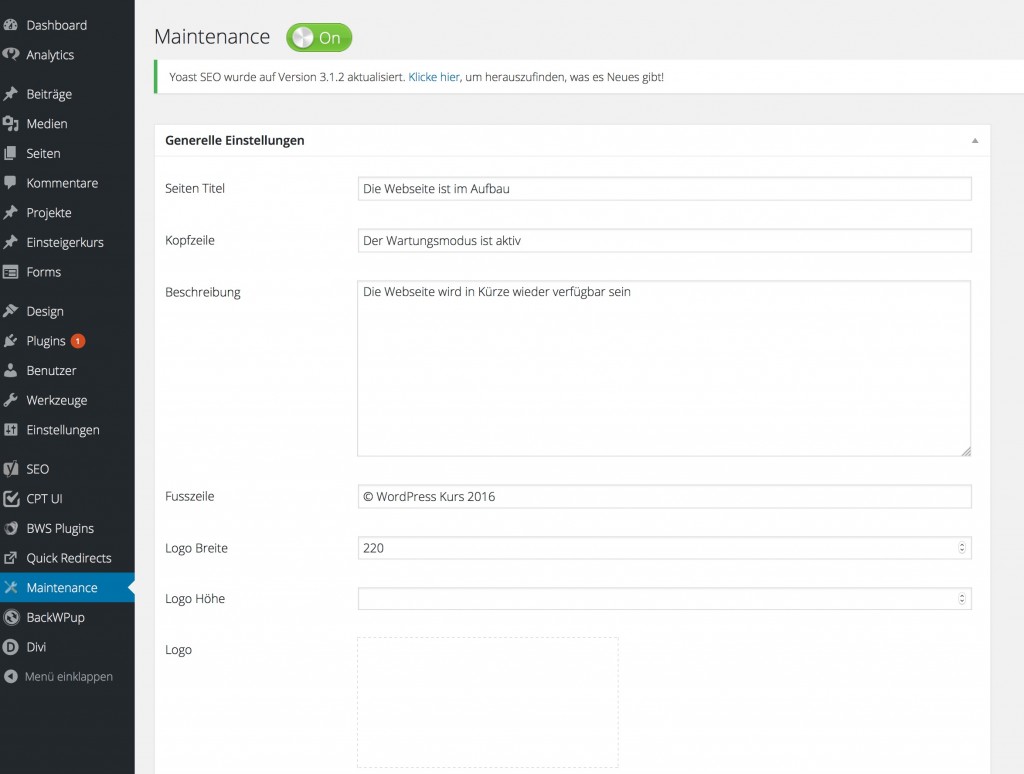Select Beiträge in the sidebar
Viewport: 1024px width, 774px height.
pyautogui.click(x=50, y=94)
